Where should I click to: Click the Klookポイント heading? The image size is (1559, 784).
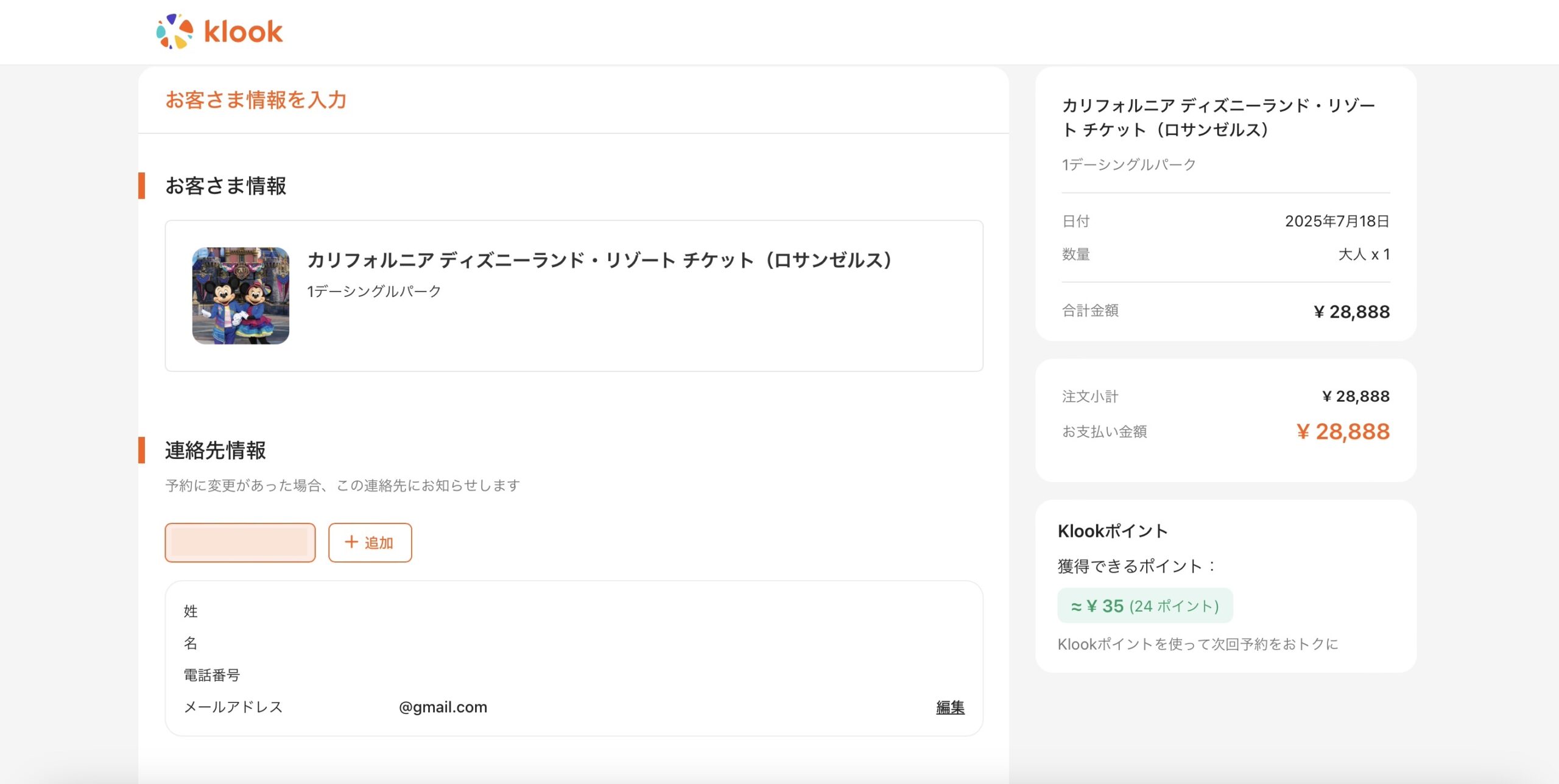coord(1113,531)
